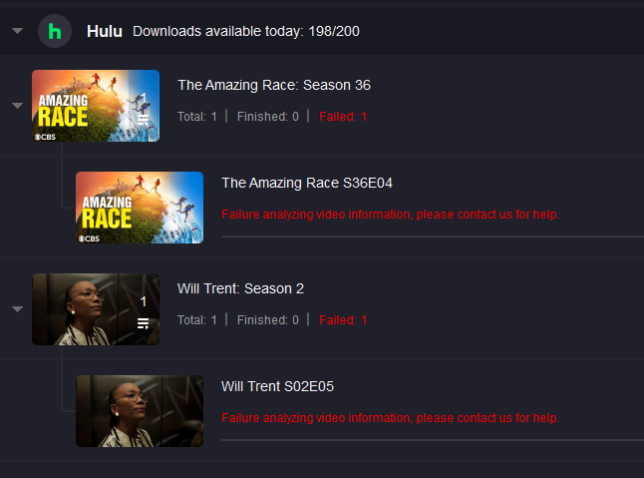Click Failed: 1 under Will Trent season
Image resolution: width=644 pixels, height=478 pixels.
pos(343,320)
